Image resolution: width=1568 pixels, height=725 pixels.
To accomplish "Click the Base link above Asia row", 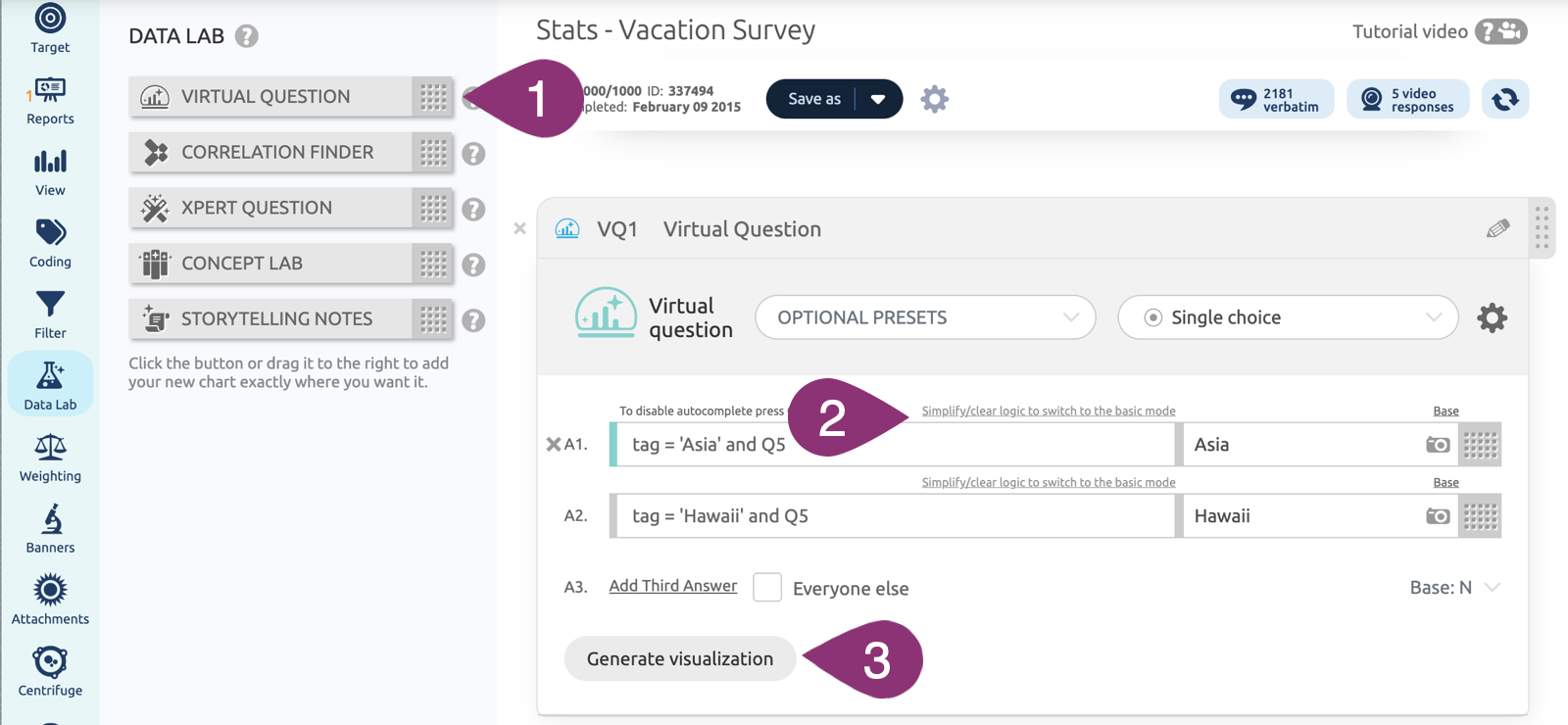I will (x=1445, y=411).
